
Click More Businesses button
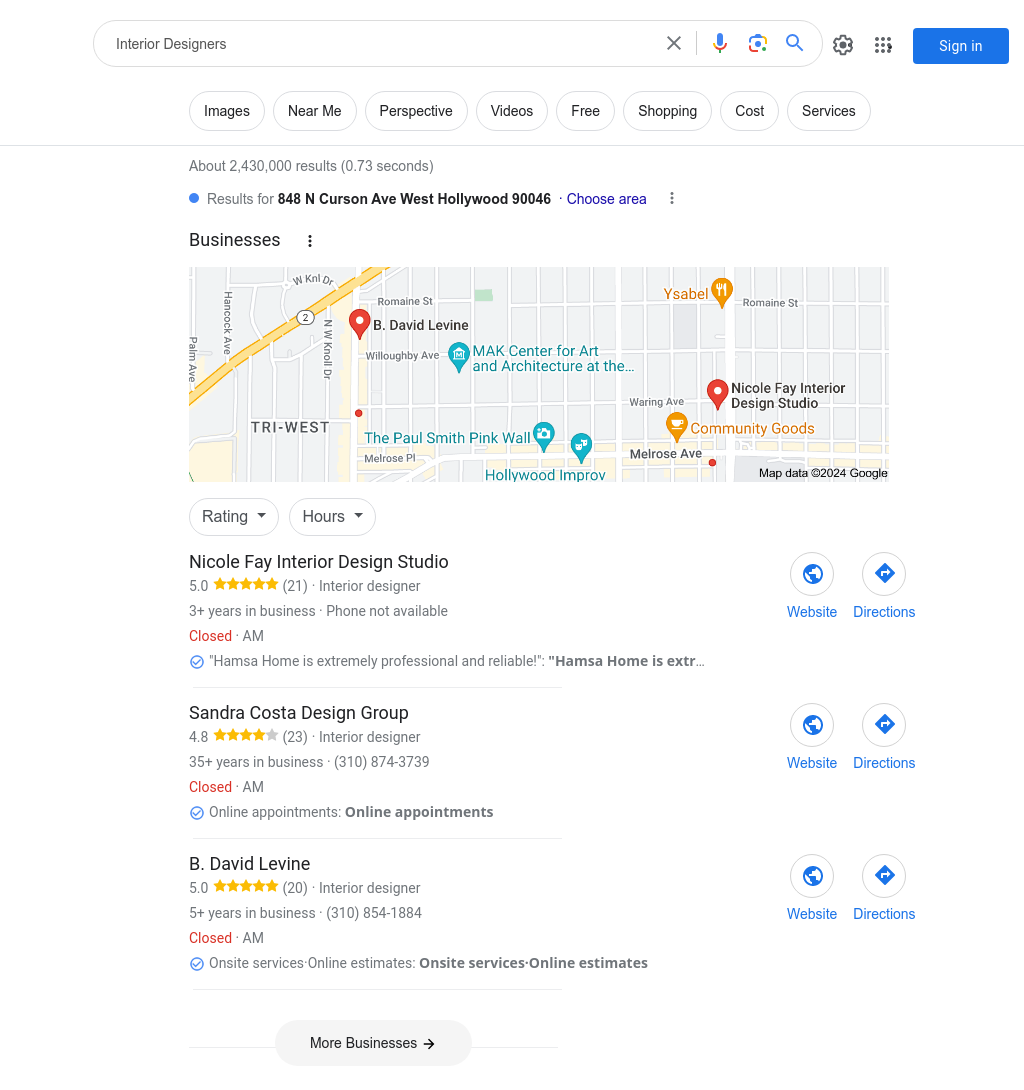click(x=373, y=1043)
